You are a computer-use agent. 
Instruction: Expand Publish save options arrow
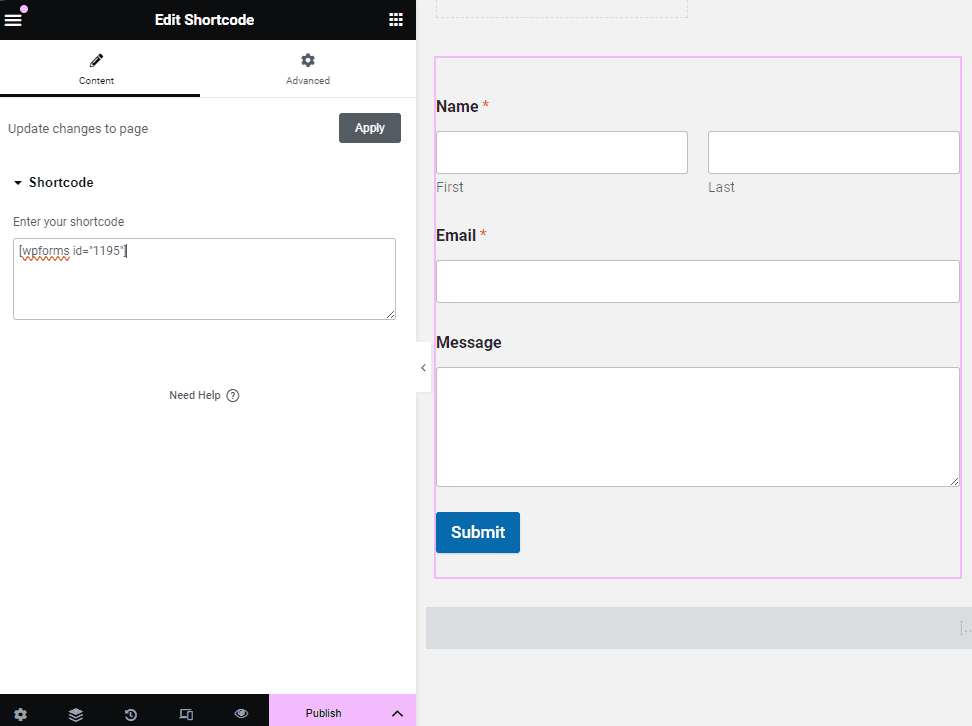coord(397,713)
